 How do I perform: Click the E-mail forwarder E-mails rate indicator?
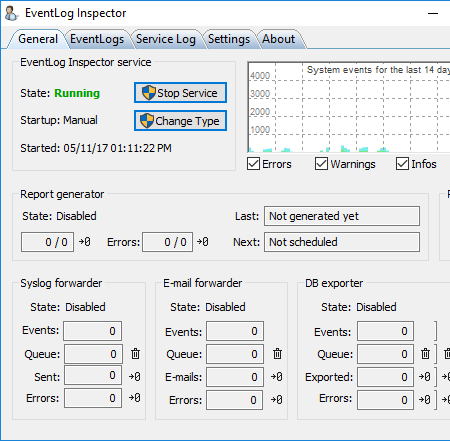(x=277, y=377)
